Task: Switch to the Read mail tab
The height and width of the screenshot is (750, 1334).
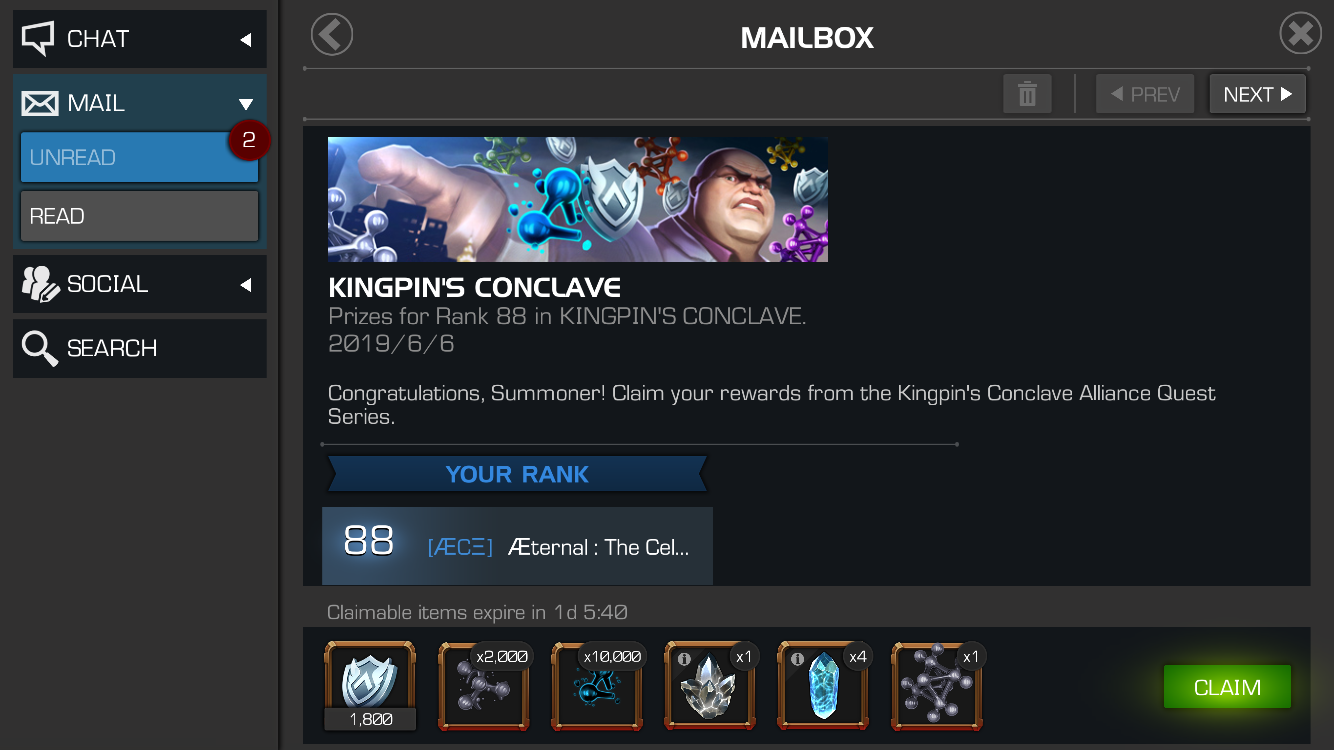Action: pos(139,216)
